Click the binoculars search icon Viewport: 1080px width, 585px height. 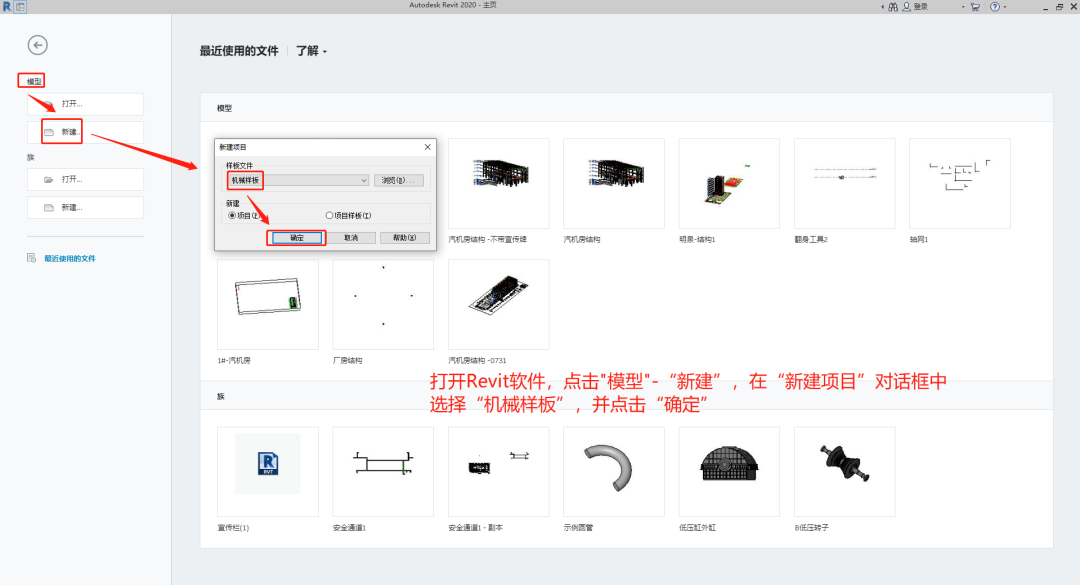coord(893,7)
